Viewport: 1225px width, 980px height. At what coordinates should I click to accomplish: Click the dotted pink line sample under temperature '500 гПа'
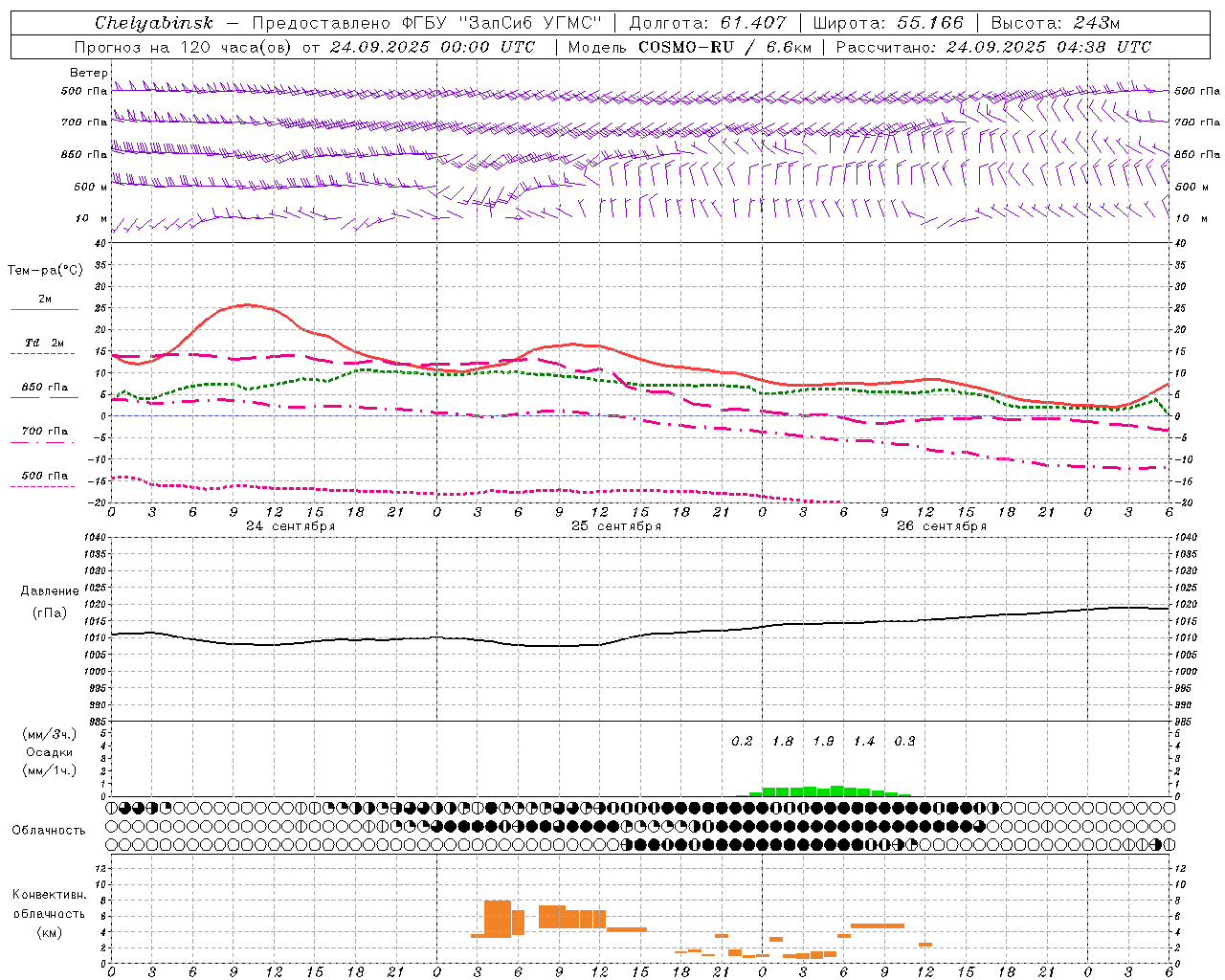pyautogui.click(x=42, y=486)
